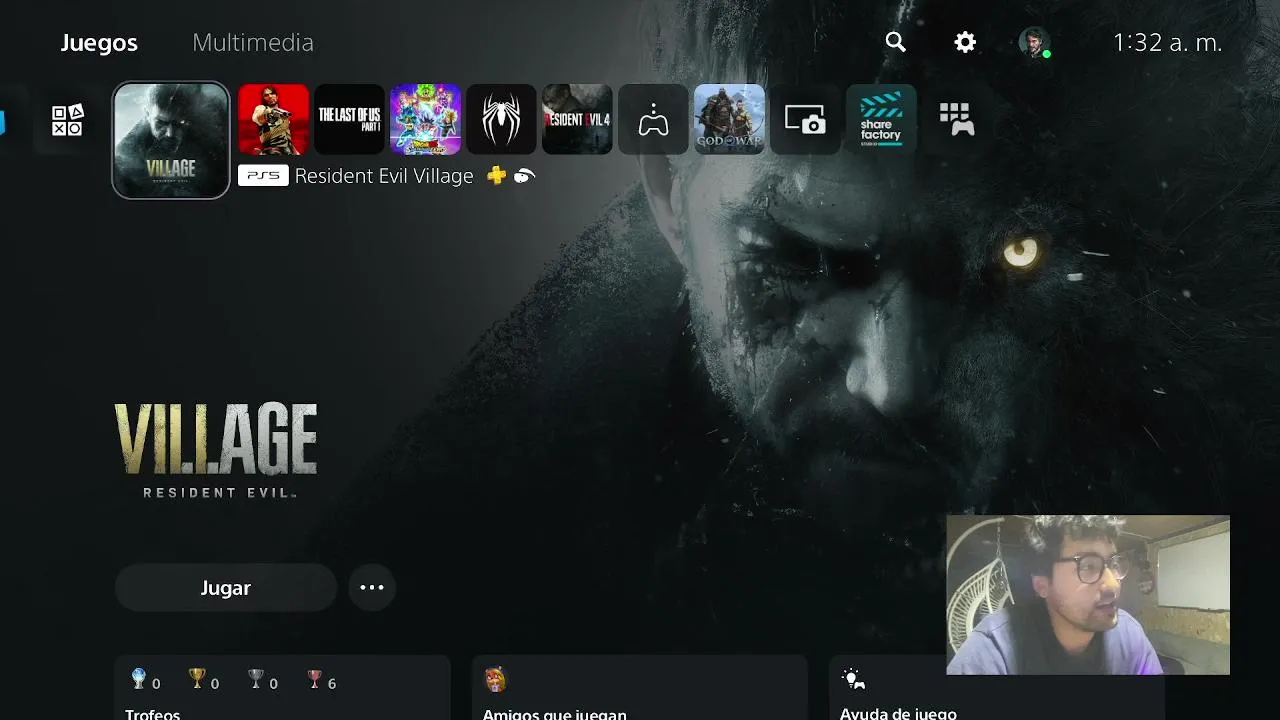Select the Resident Evil 4 game icon
This screenshot has width=1280, height=720.
[x=577, y=119]
